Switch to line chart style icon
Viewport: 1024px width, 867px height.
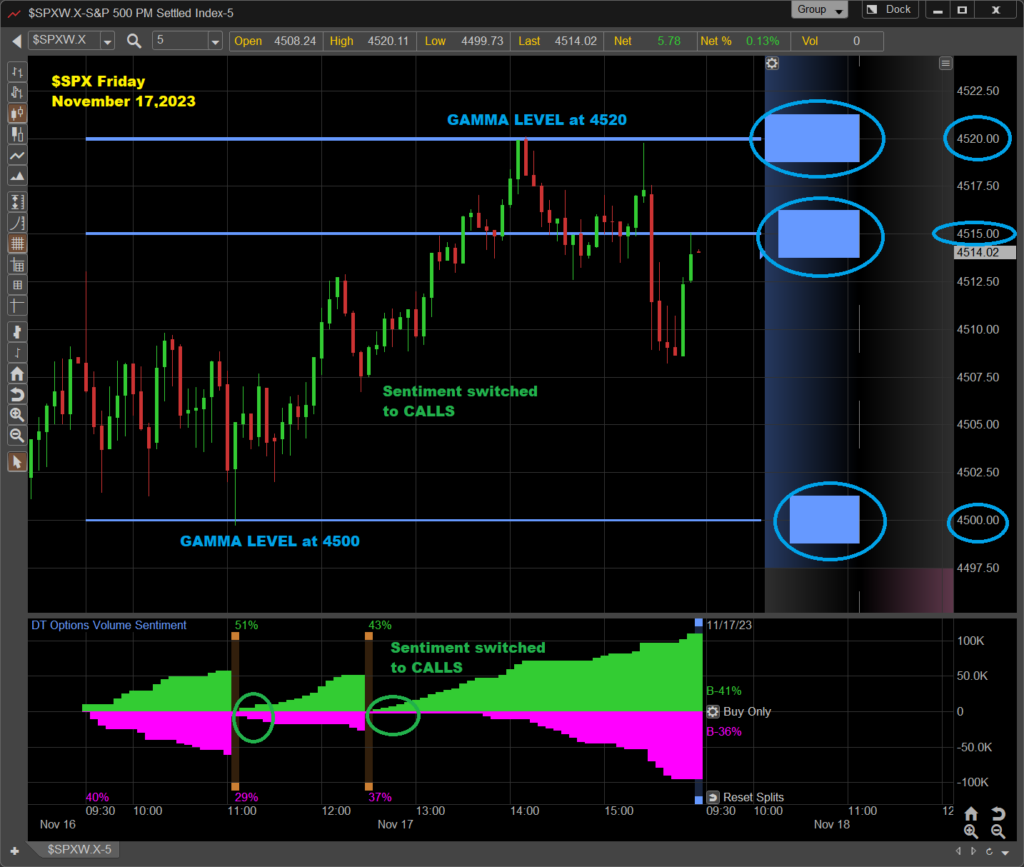coord(17,157)
